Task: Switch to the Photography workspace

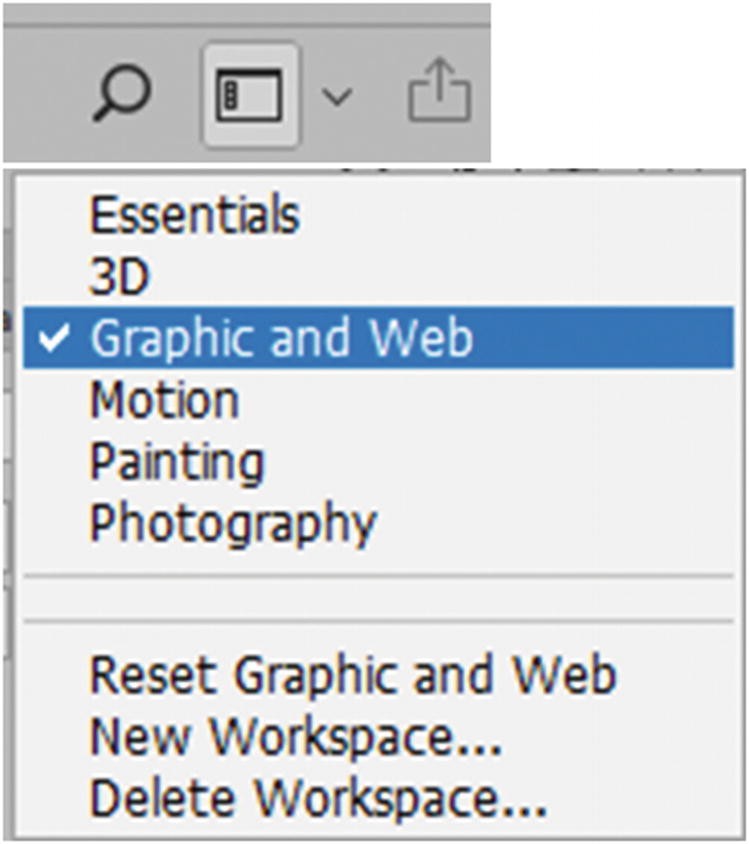Action: (233, 524)
